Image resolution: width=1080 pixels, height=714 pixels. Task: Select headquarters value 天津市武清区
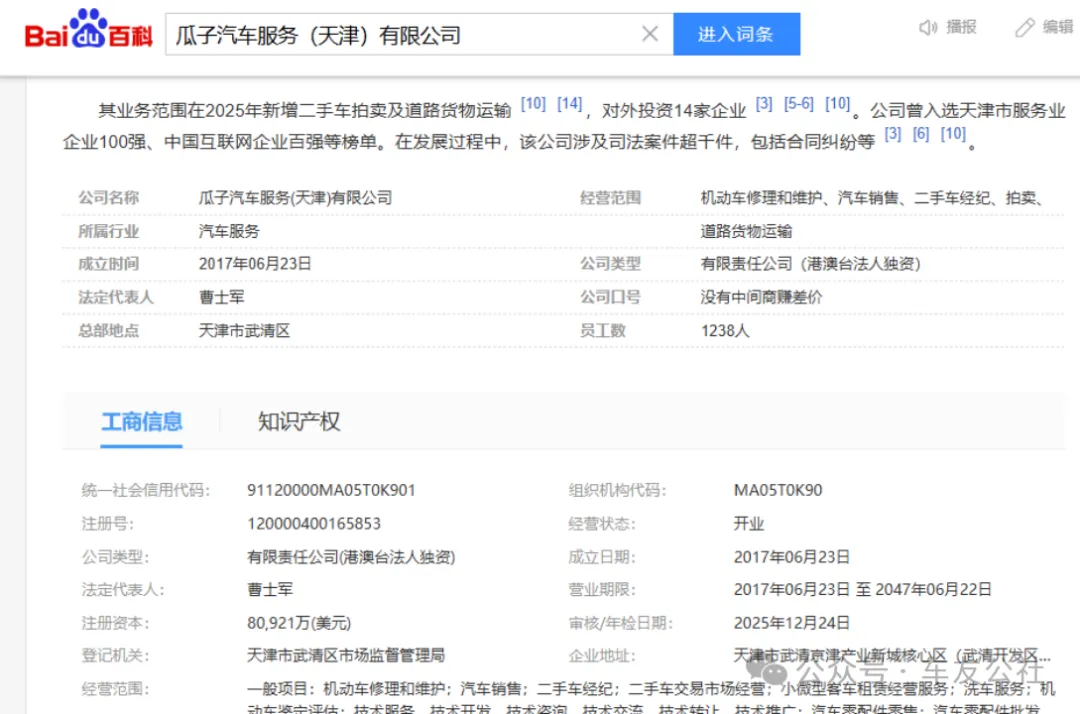(244, 330)
